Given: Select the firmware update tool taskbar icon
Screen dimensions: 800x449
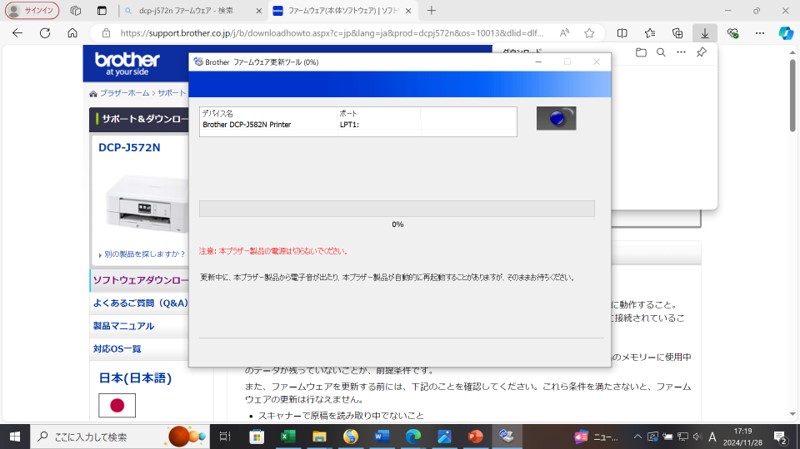Looking at the screenshot, I should point(507,437).
